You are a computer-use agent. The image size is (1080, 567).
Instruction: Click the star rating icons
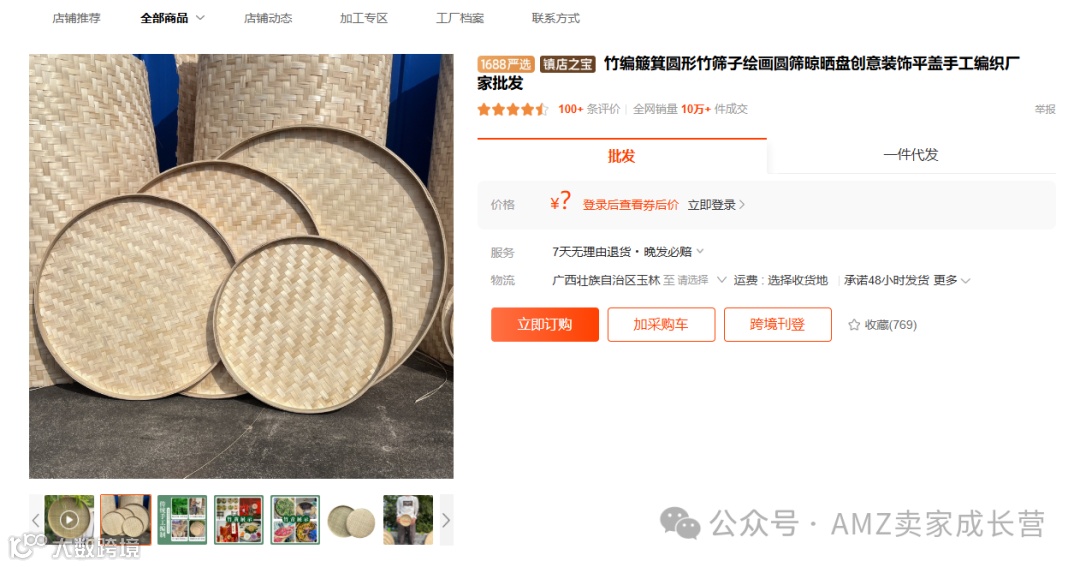click(512, 109)
